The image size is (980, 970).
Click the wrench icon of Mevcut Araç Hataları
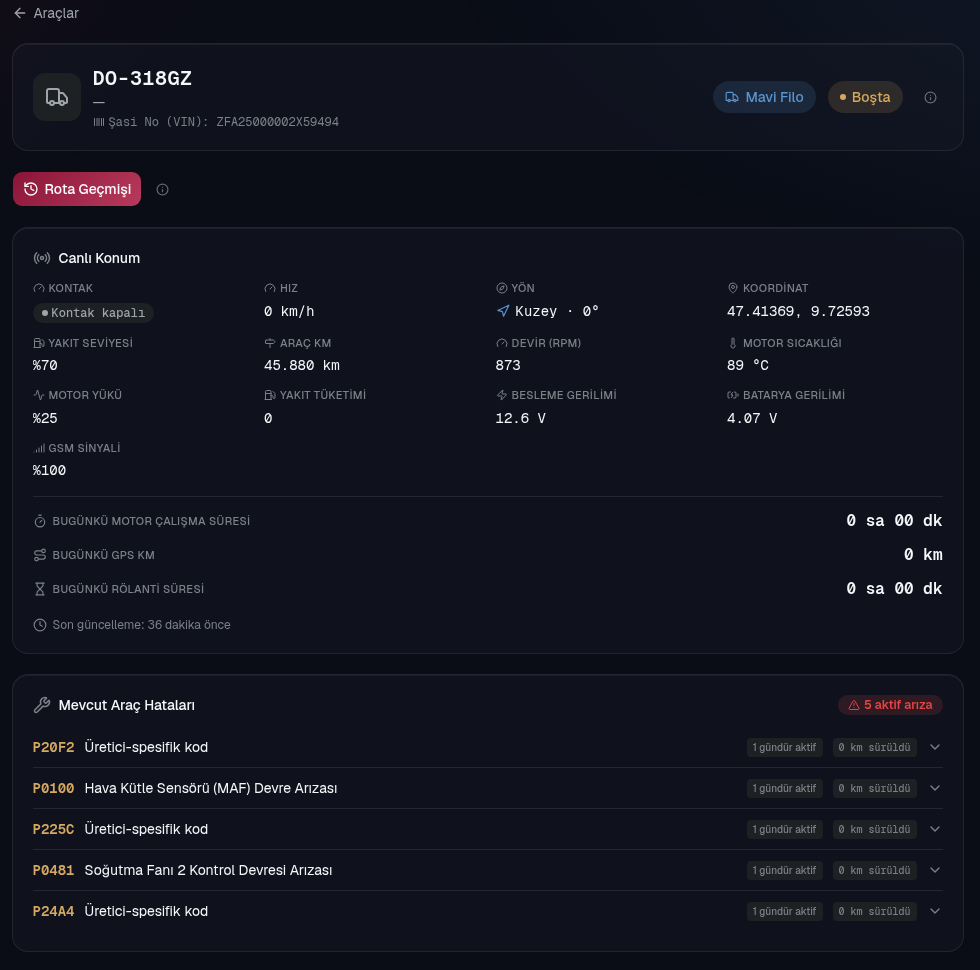coord(42,705)
